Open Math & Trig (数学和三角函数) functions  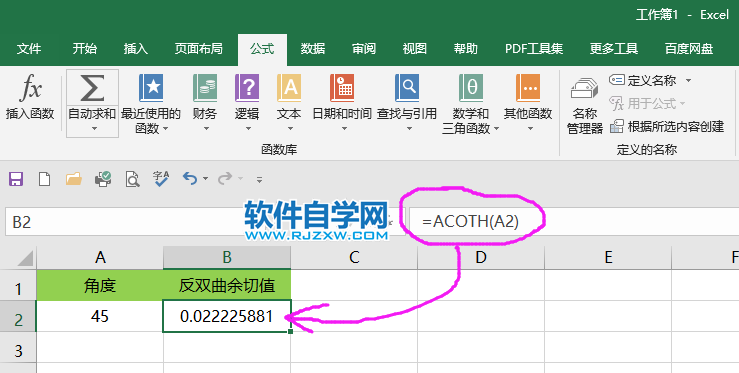tap(470, 104)
